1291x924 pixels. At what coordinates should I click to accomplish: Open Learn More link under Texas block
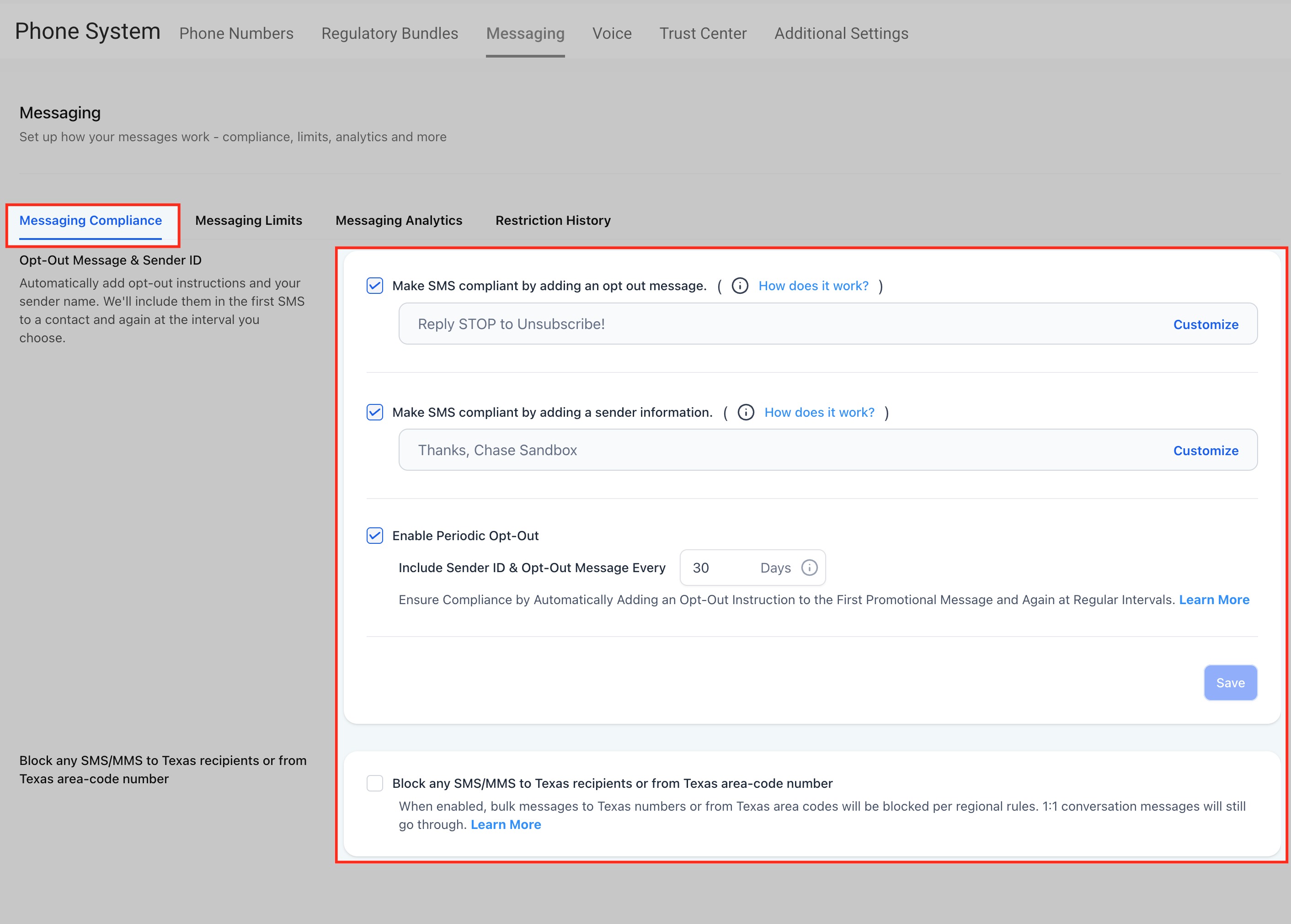[x=506, y=824]
